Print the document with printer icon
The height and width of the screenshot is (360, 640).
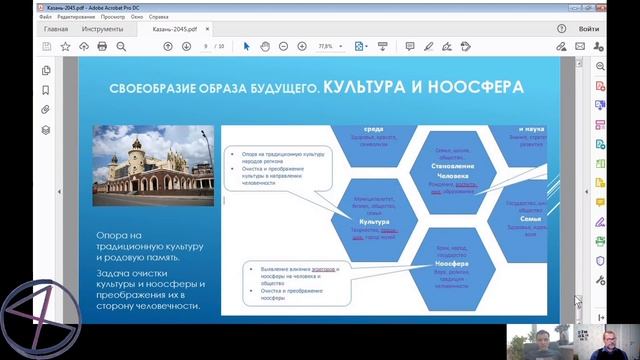[102, 47]
